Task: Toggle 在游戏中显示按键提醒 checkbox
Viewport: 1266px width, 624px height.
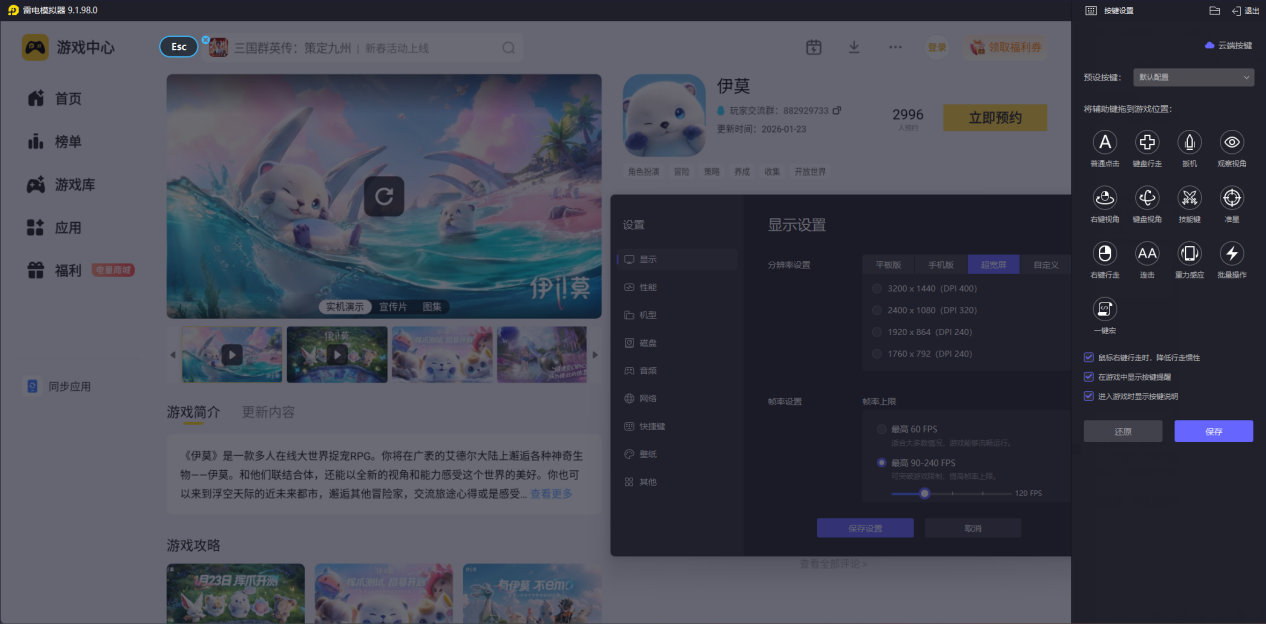Action: tap(1089, 377)
